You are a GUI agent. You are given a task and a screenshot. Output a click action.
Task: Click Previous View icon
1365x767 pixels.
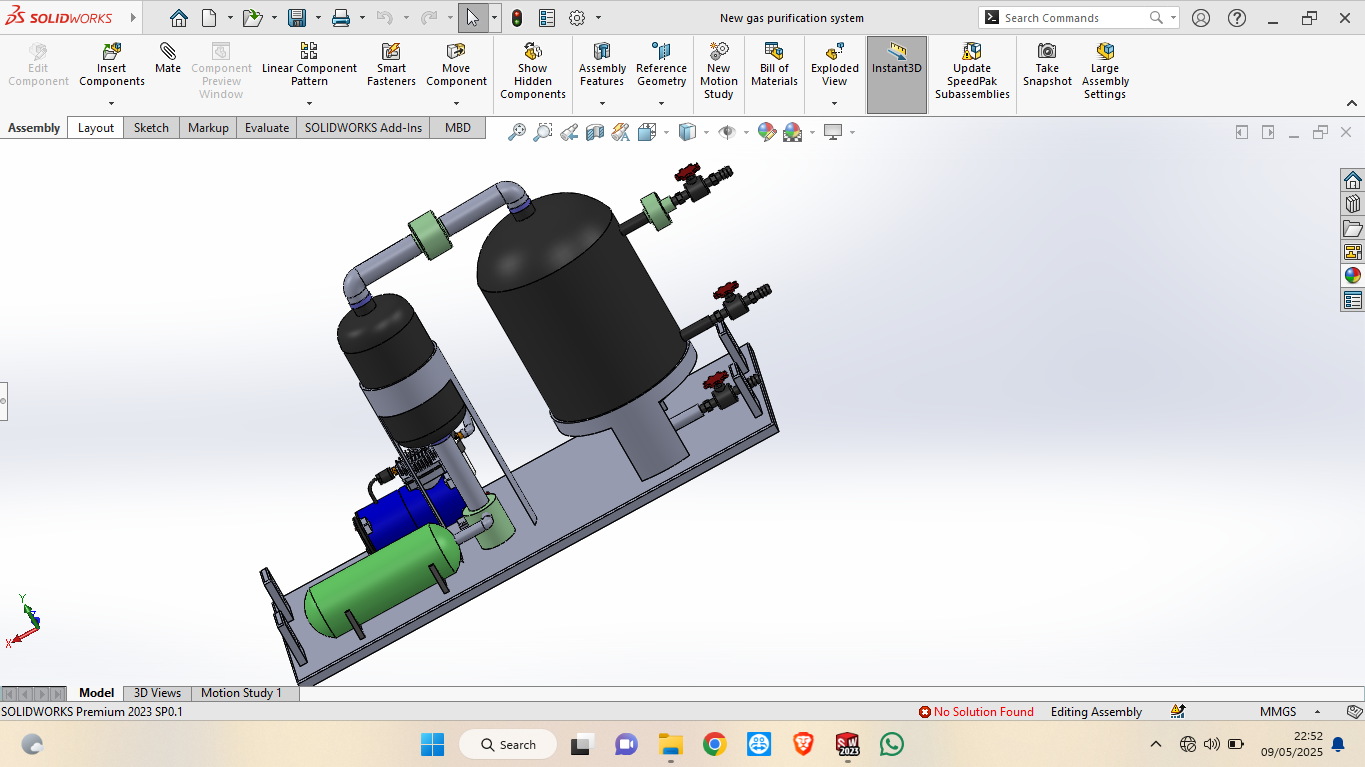coord(569,132)
